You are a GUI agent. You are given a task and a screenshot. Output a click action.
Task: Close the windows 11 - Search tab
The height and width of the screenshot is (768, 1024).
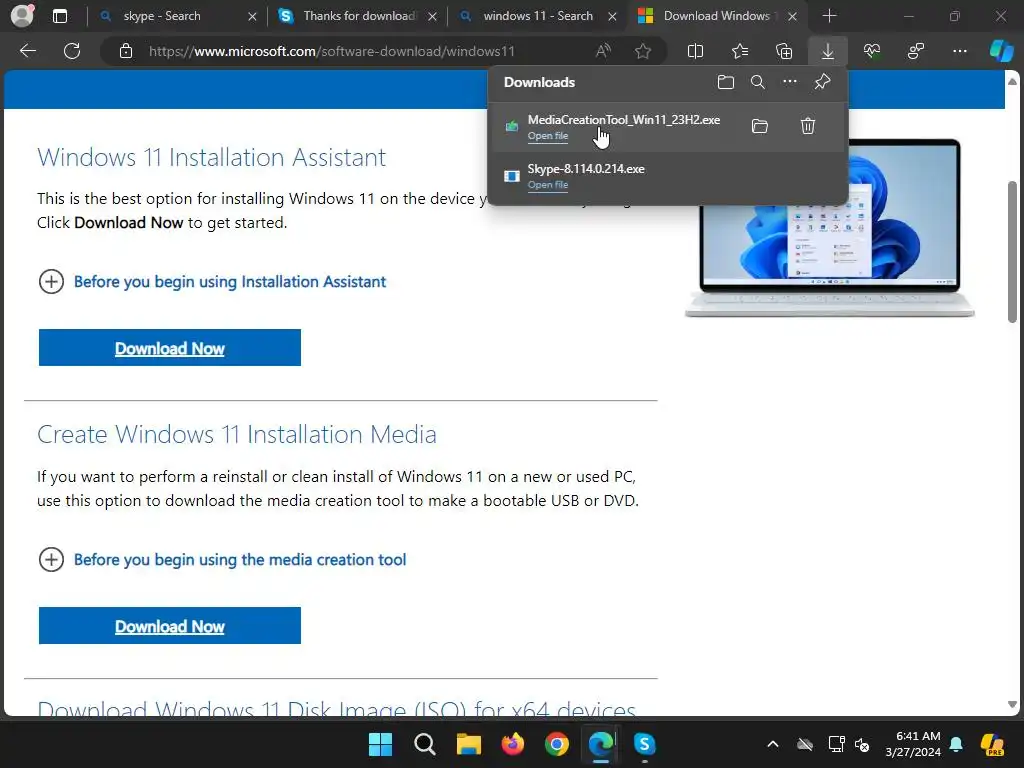click(613, 16)
